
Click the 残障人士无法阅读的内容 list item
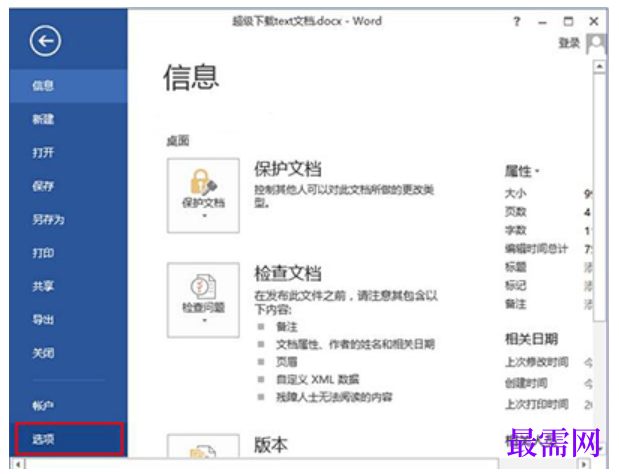tap(334, 397)
